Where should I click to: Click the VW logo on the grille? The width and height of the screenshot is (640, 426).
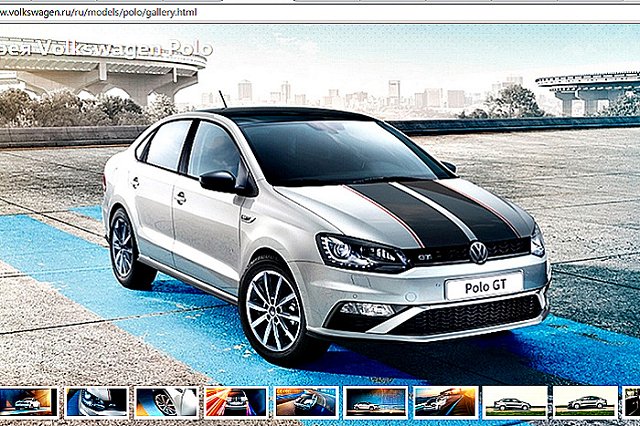coord(478,252)
